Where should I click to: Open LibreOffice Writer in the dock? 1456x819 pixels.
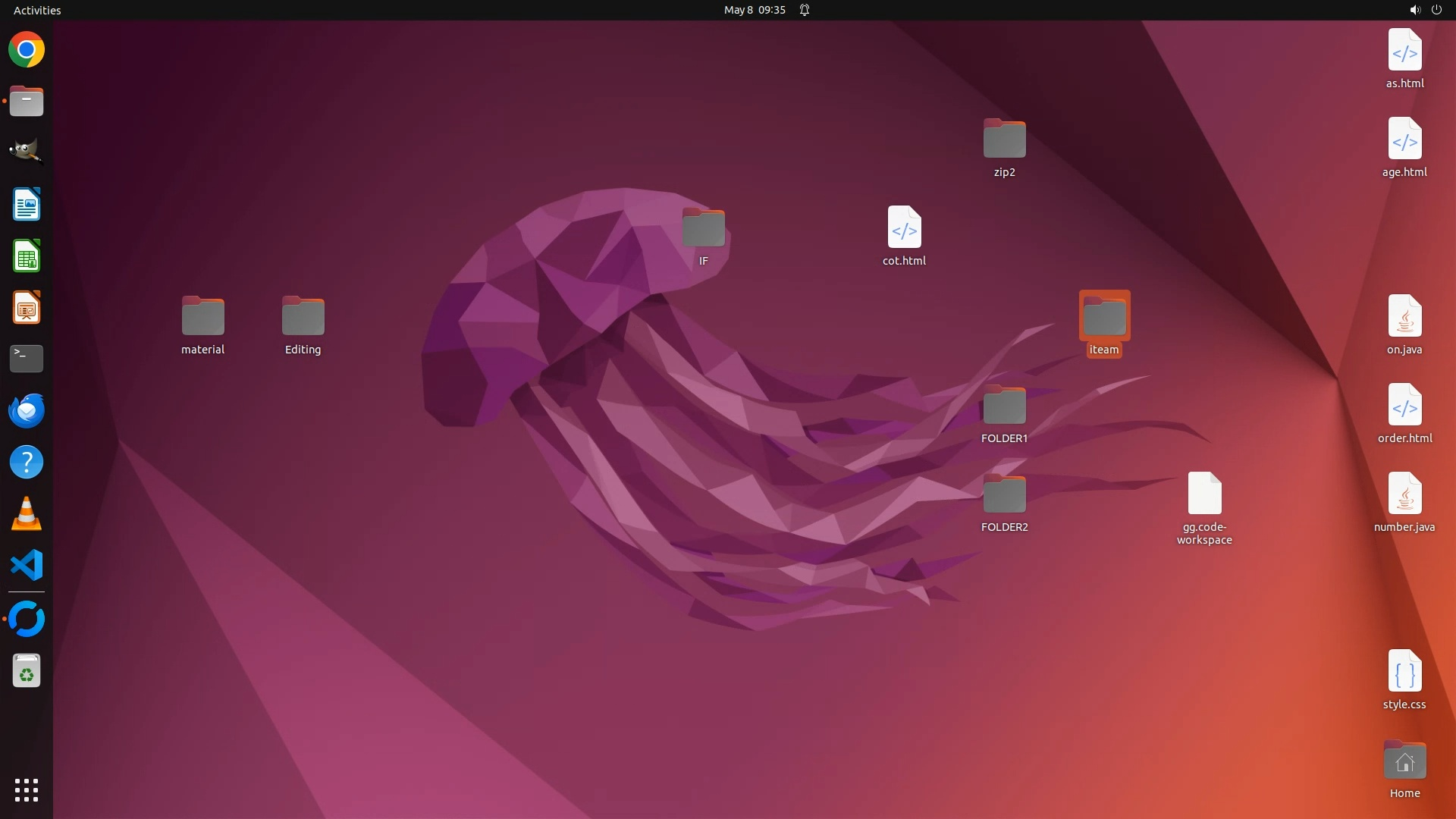(27, 204)
